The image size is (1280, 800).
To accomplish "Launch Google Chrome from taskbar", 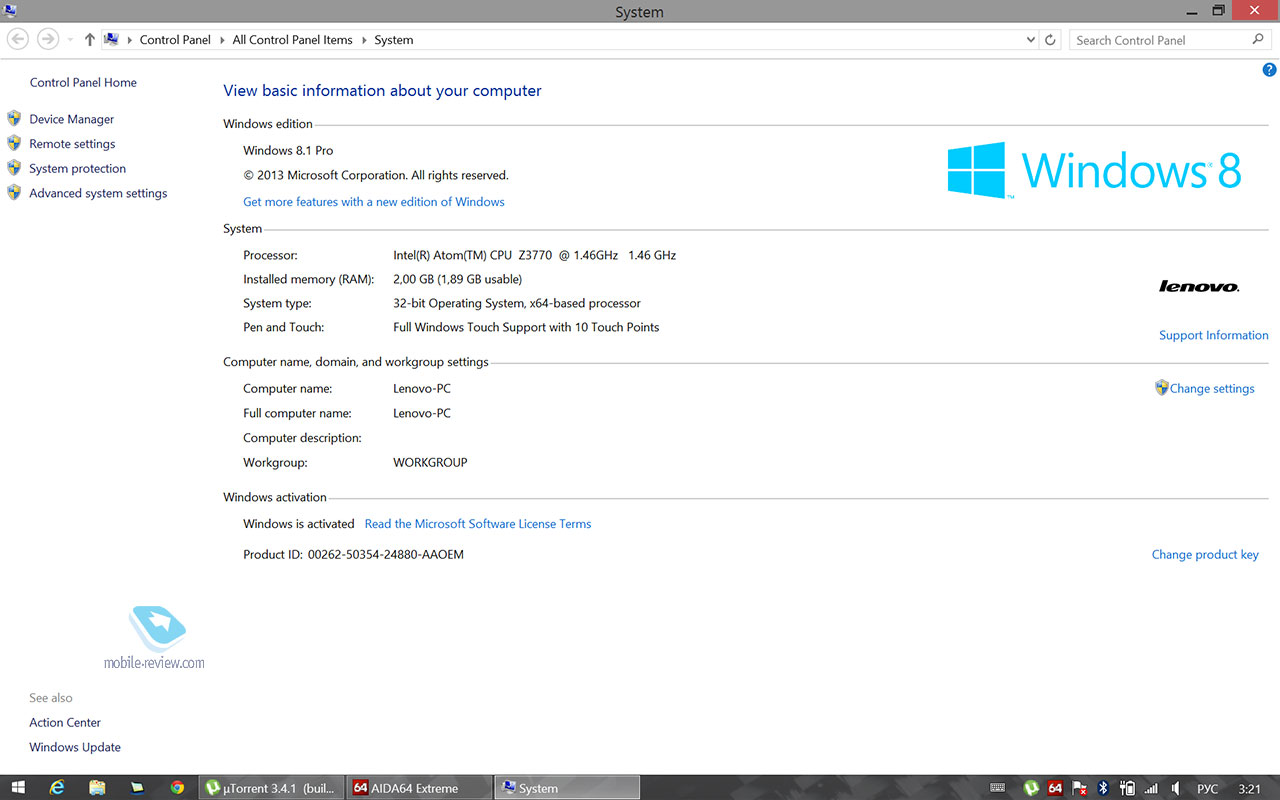I will click(177, 788).
